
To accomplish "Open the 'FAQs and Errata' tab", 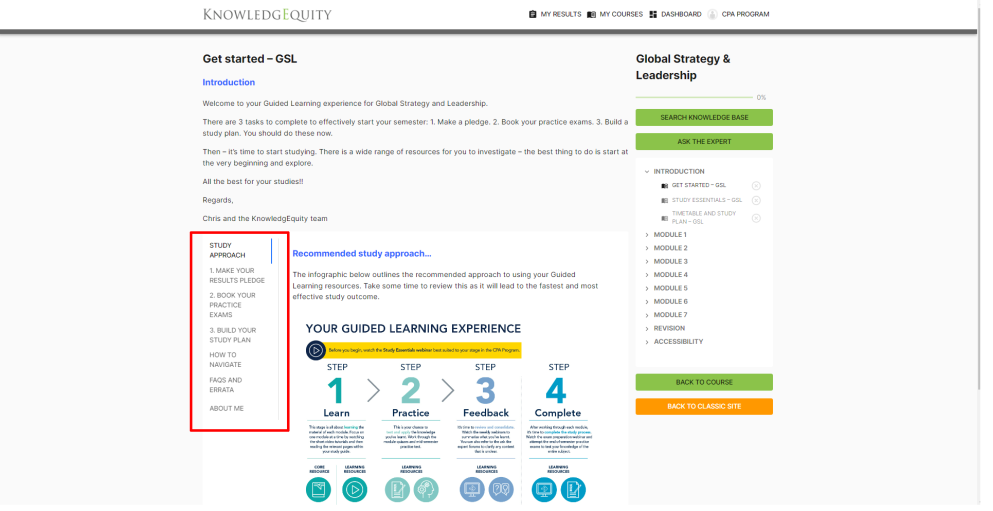I will pos(225,384).
